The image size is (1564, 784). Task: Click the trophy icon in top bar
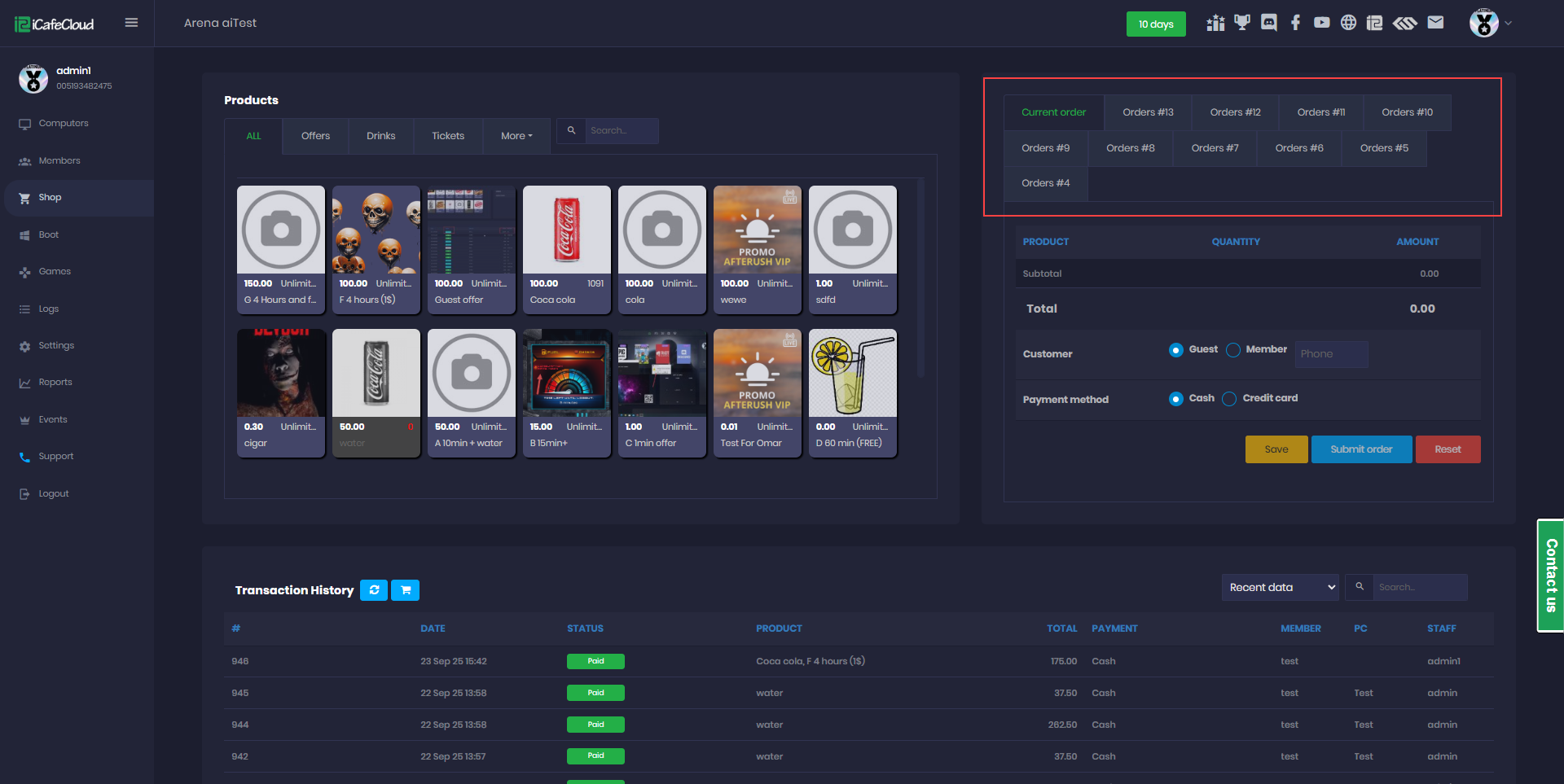point(1241,23)
